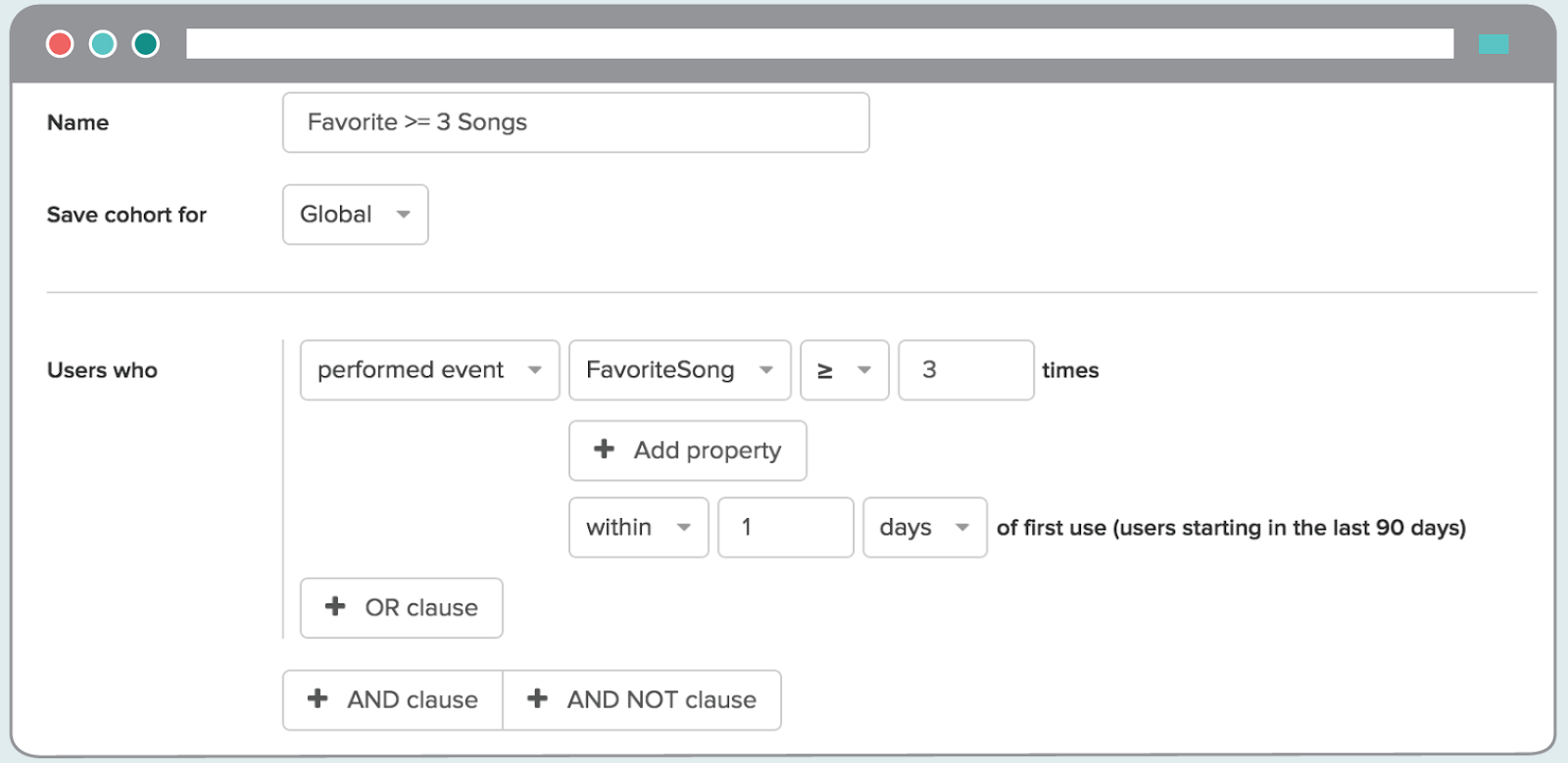Change the ≥ comparison operator dropdown
The image size is (1568, 763).
(844, 370)
